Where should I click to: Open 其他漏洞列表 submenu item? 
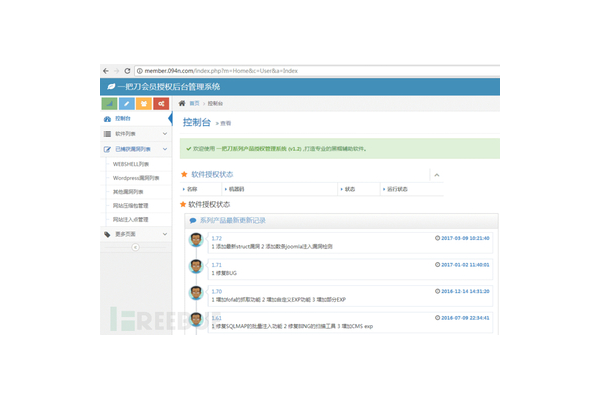coord(128,192)
